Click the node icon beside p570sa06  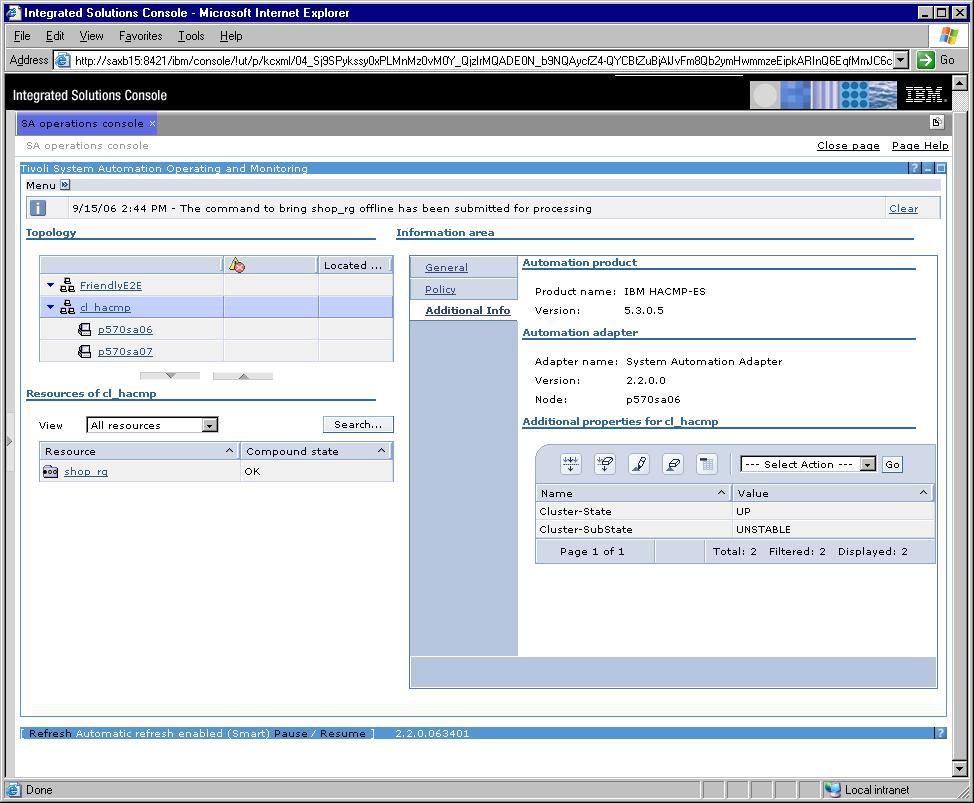[84, 329]
